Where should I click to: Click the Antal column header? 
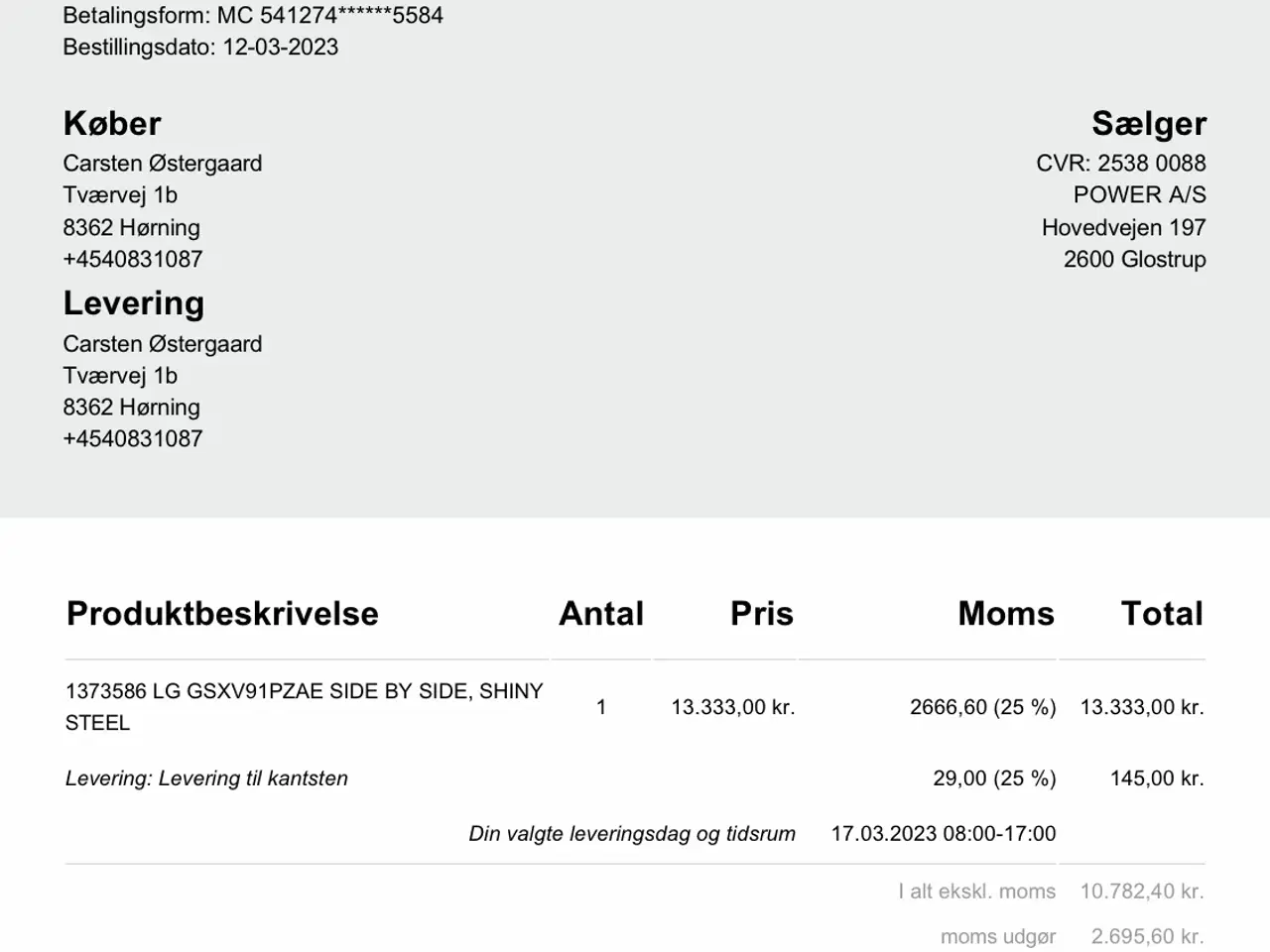point(601,614)
